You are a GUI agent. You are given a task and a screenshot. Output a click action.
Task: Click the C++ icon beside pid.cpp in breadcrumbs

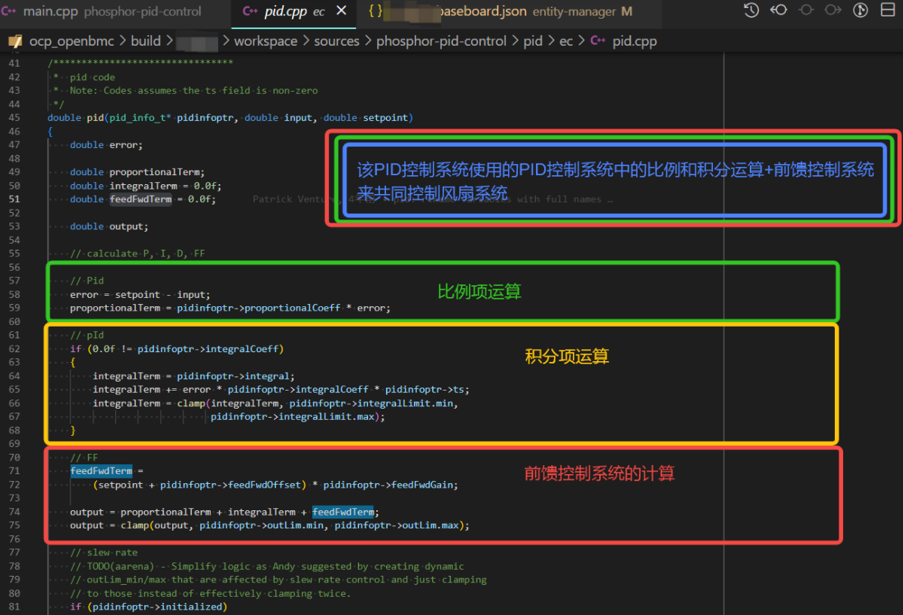(x=598, y=41)
